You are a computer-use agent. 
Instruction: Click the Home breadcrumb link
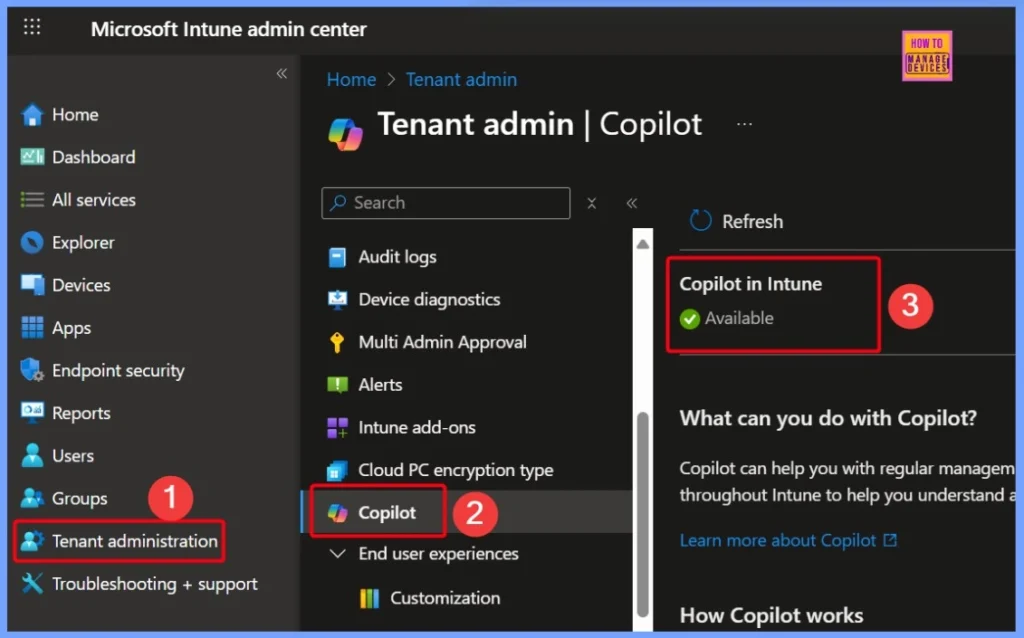pos(351,80)
